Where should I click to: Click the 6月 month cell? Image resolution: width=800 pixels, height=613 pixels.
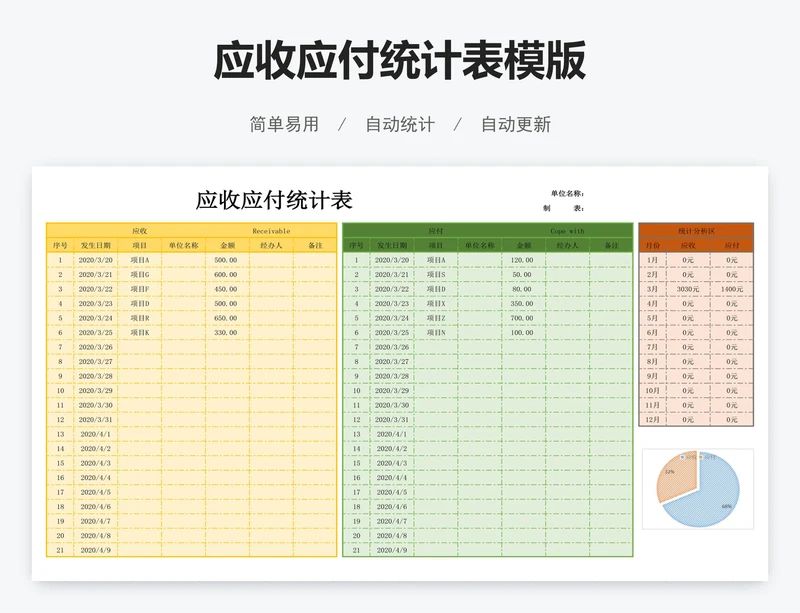653,332
